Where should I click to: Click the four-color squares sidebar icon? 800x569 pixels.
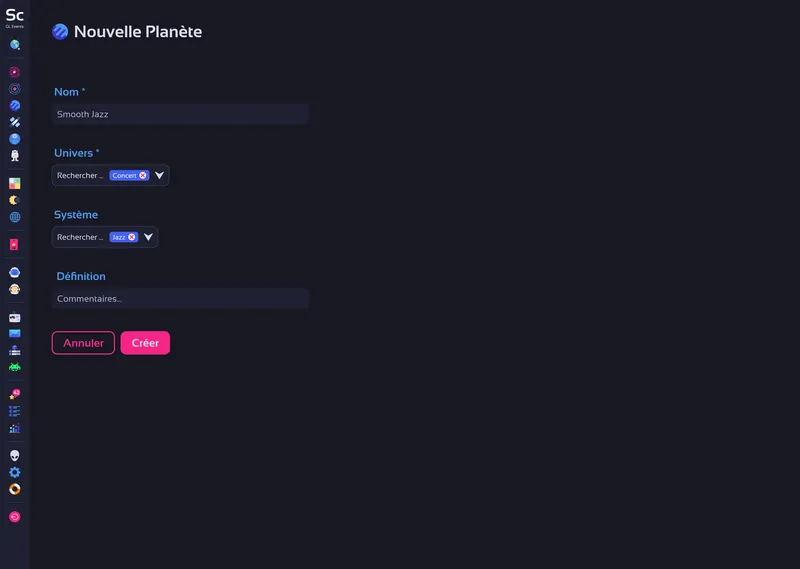pos(15,183)
